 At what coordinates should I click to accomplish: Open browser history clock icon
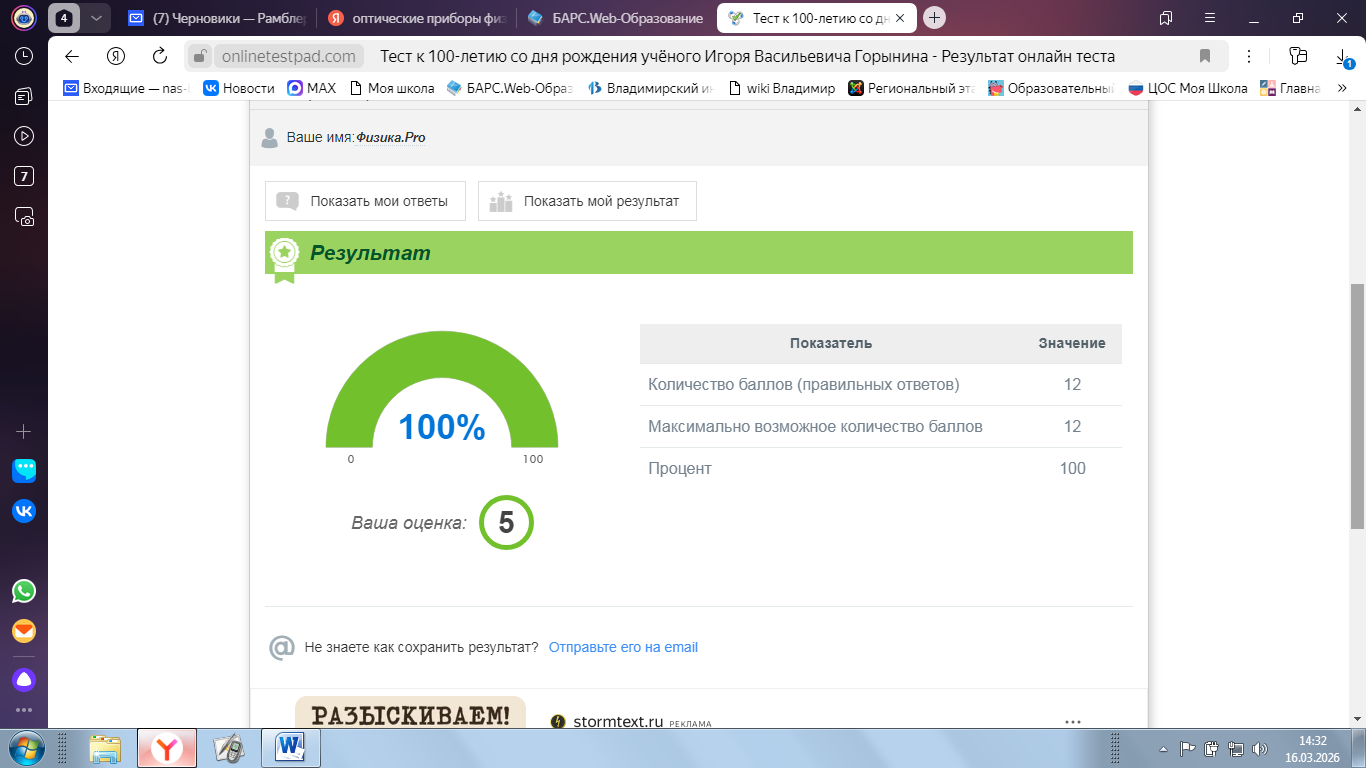pos(24,56)
